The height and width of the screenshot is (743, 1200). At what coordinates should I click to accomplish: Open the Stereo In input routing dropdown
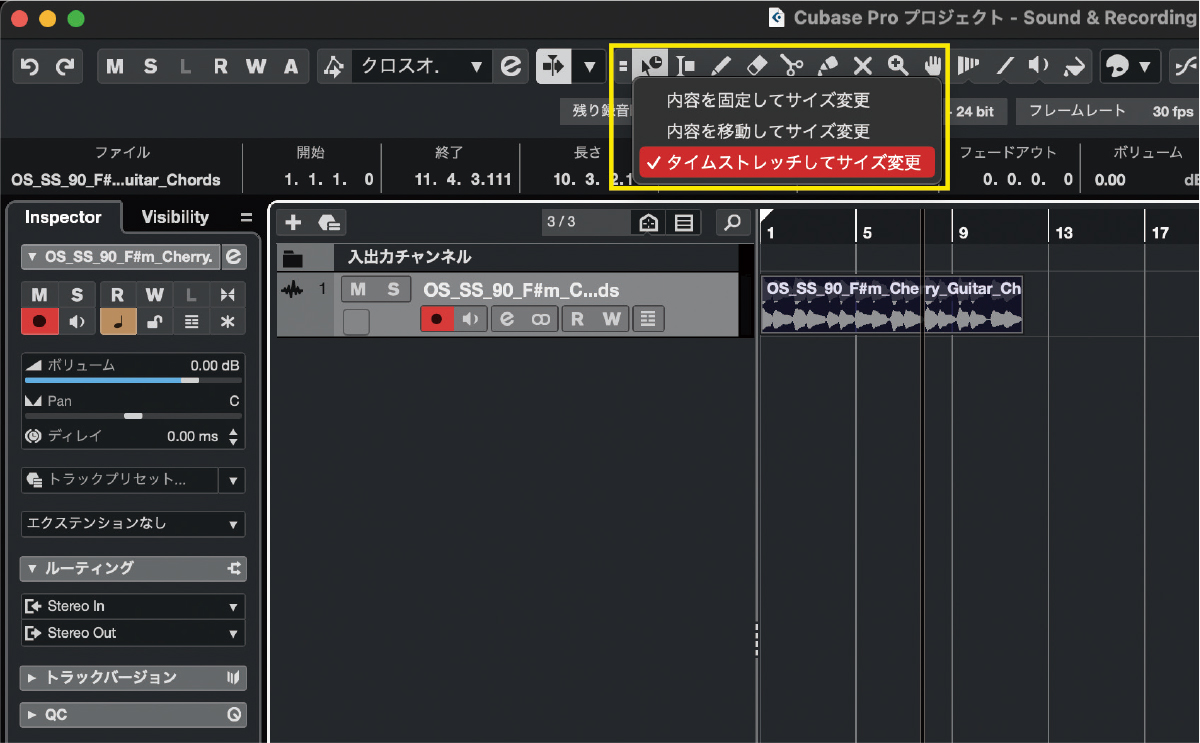click(x=133, y=606)
